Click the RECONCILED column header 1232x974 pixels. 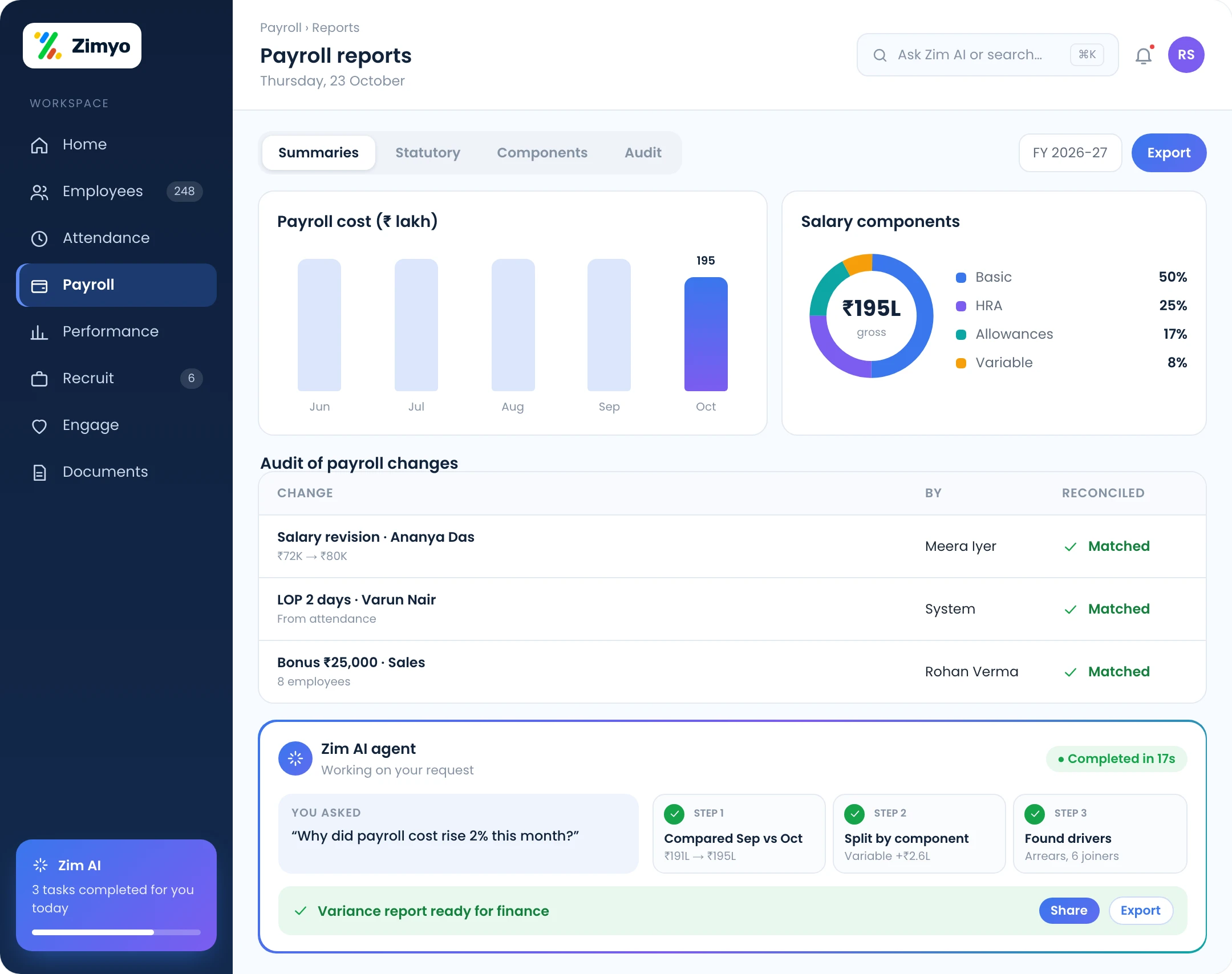coord(1103,493)
